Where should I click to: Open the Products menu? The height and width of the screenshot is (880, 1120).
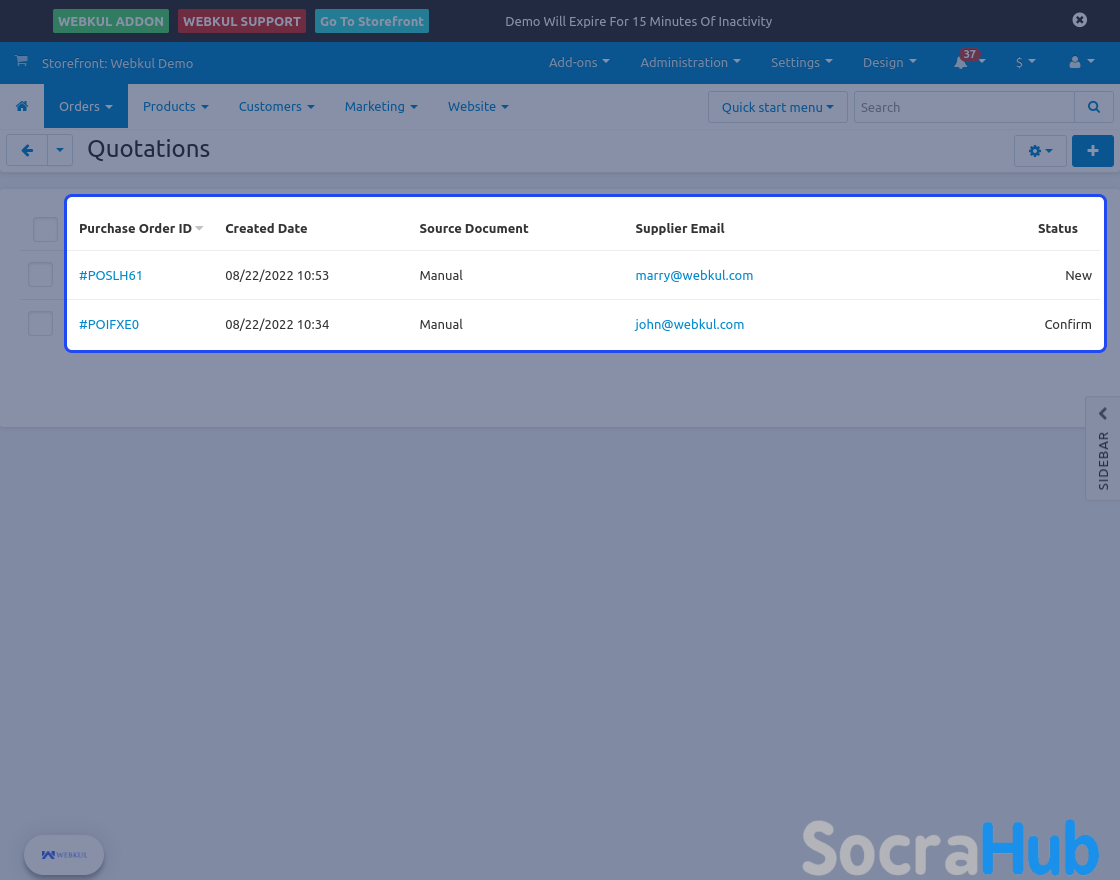[x=175, y=106]
